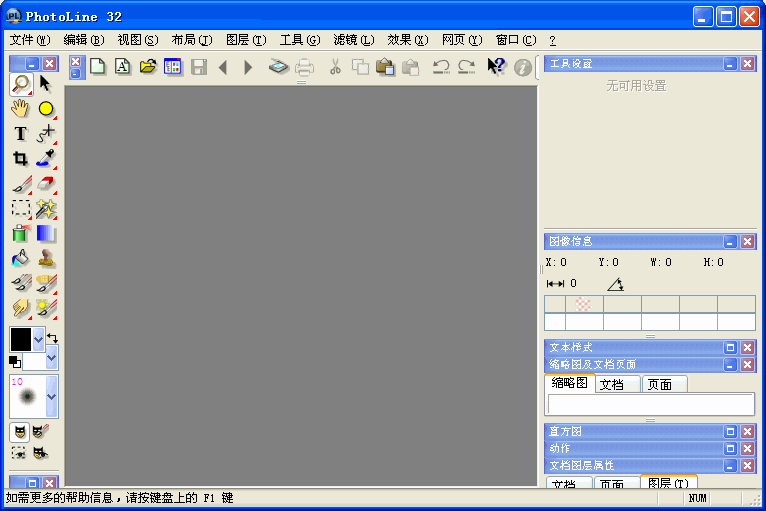Click the Save floppy disk icon
Screen dimensions: 766x511
[x=199, y=66]
